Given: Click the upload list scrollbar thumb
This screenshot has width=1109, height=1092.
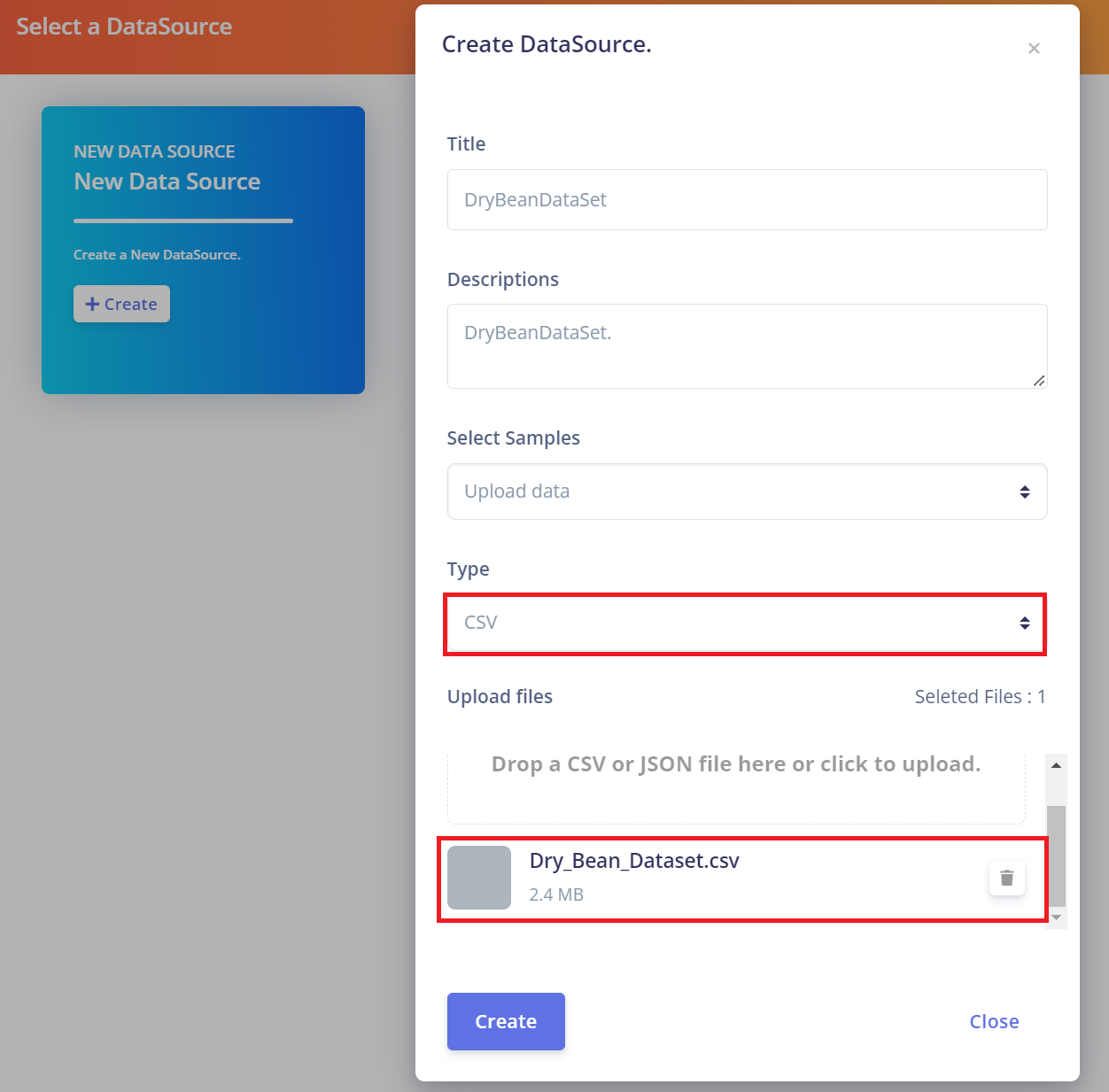Looking at the screenshot, I should (1056, 856).
